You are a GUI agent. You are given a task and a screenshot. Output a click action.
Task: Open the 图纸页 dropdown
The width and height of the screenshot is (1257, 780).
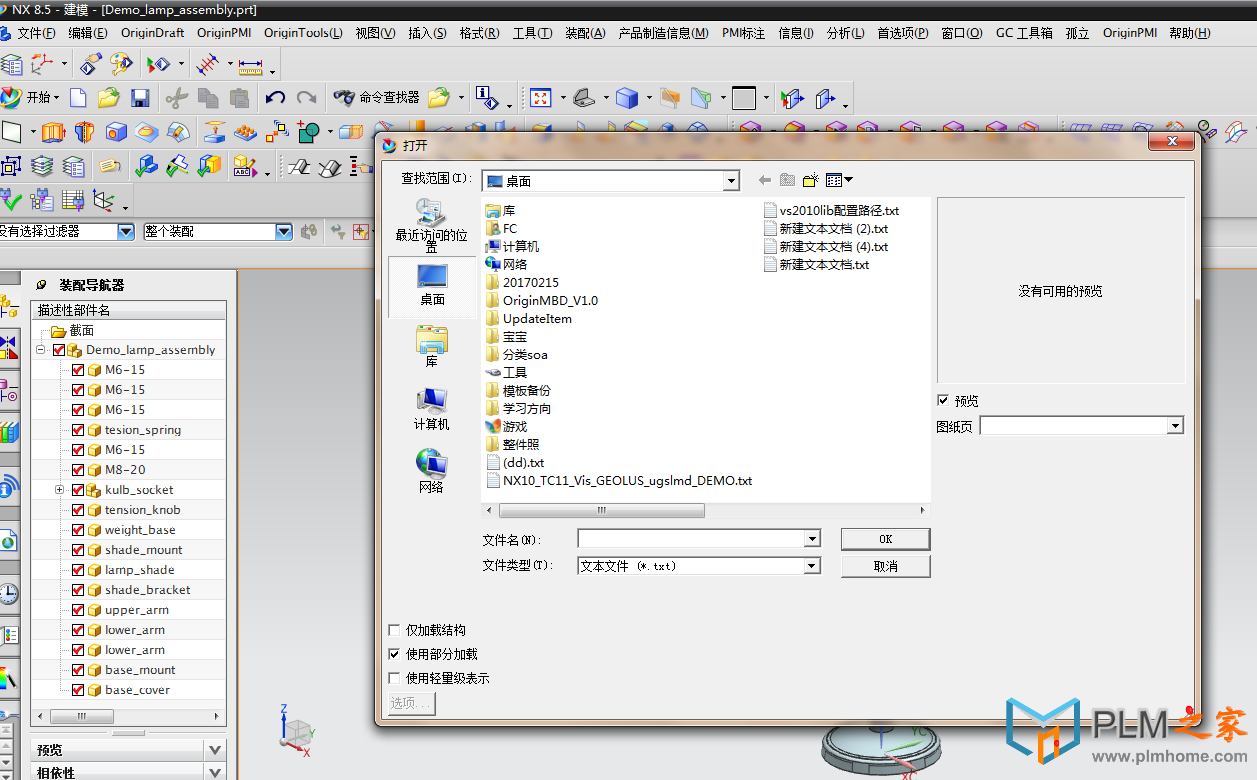1175,426
